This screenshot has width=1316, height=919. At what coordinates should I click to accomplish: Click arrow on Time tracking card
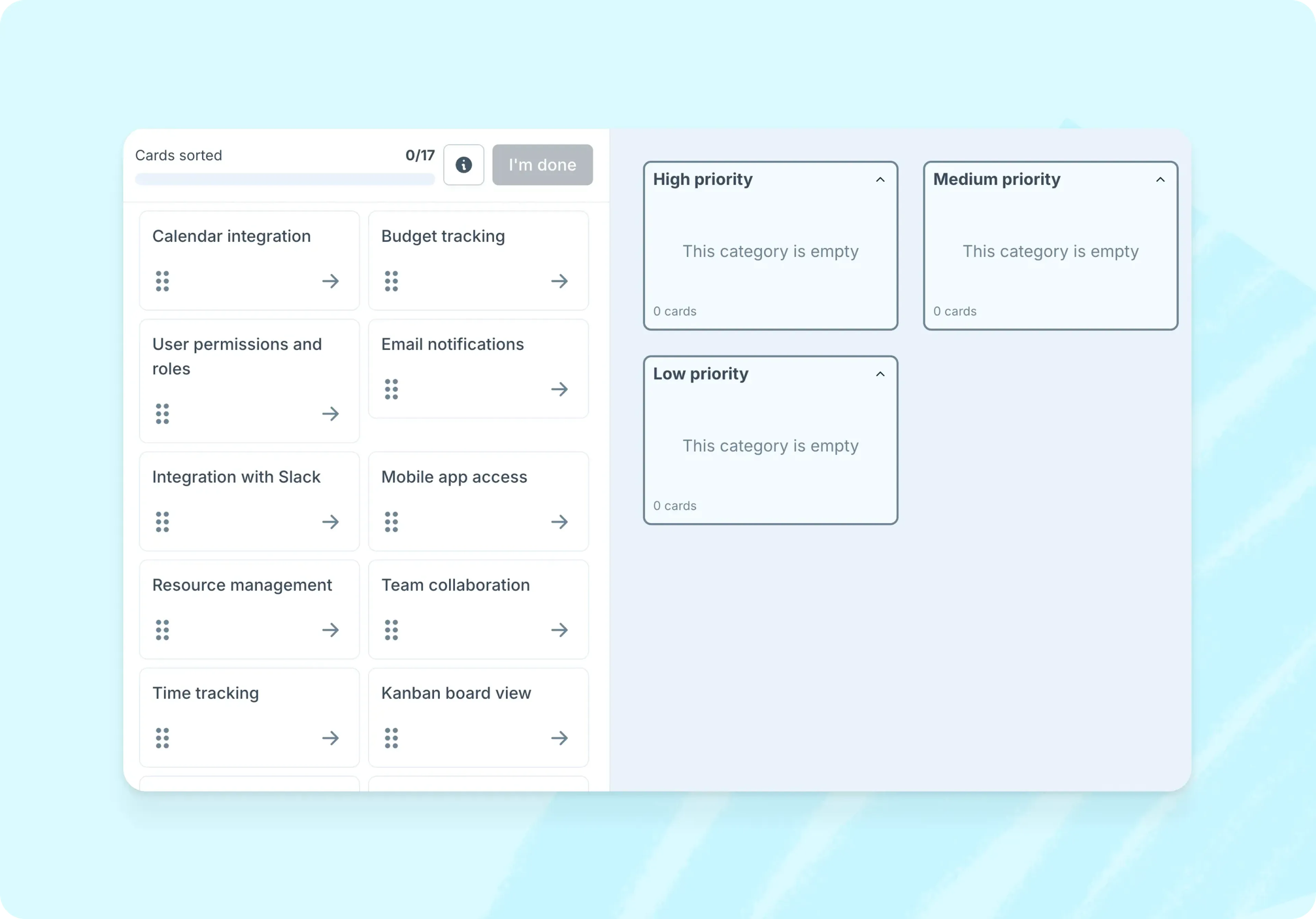(330, 738)
